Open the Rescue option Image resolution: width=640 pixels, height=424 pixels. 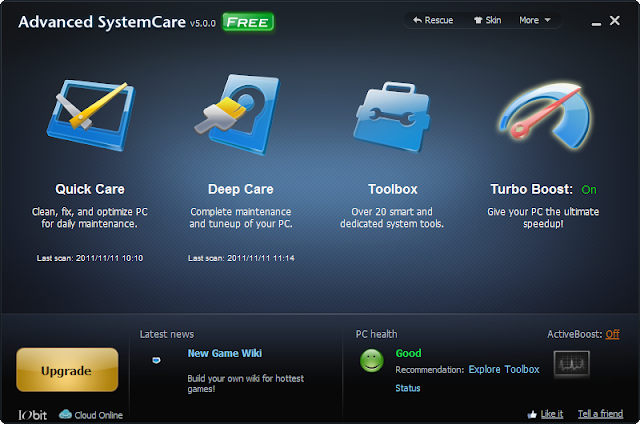click(433, 20)
